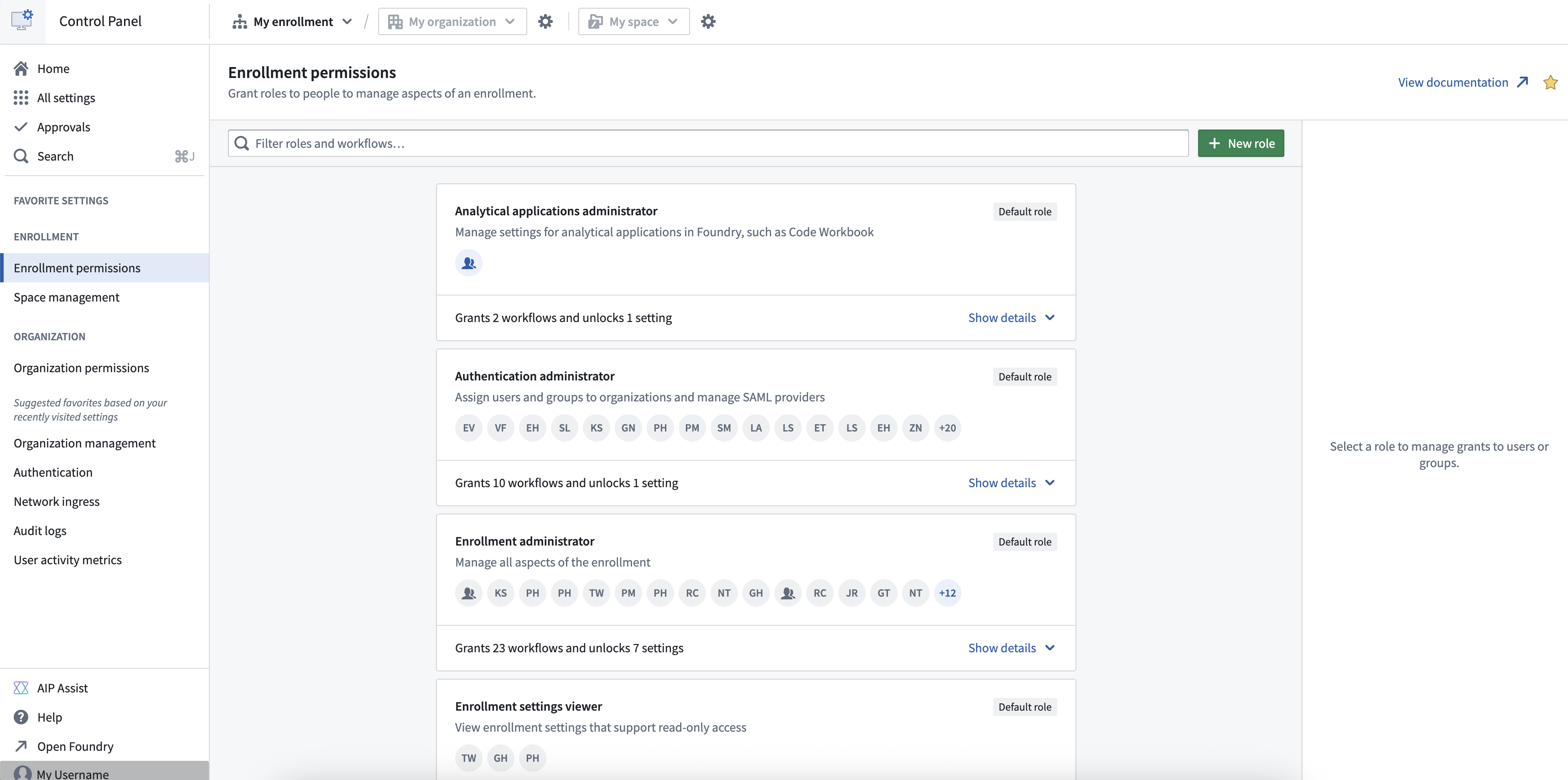
Task: Open Authentication settings
Action: [105, 472]
